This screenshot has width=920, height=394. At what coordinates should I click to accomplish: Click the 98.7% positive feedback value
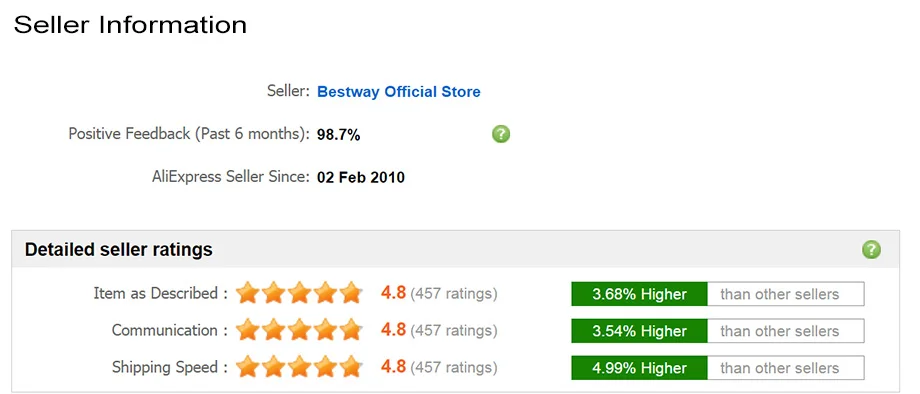[x=339, y=135]
